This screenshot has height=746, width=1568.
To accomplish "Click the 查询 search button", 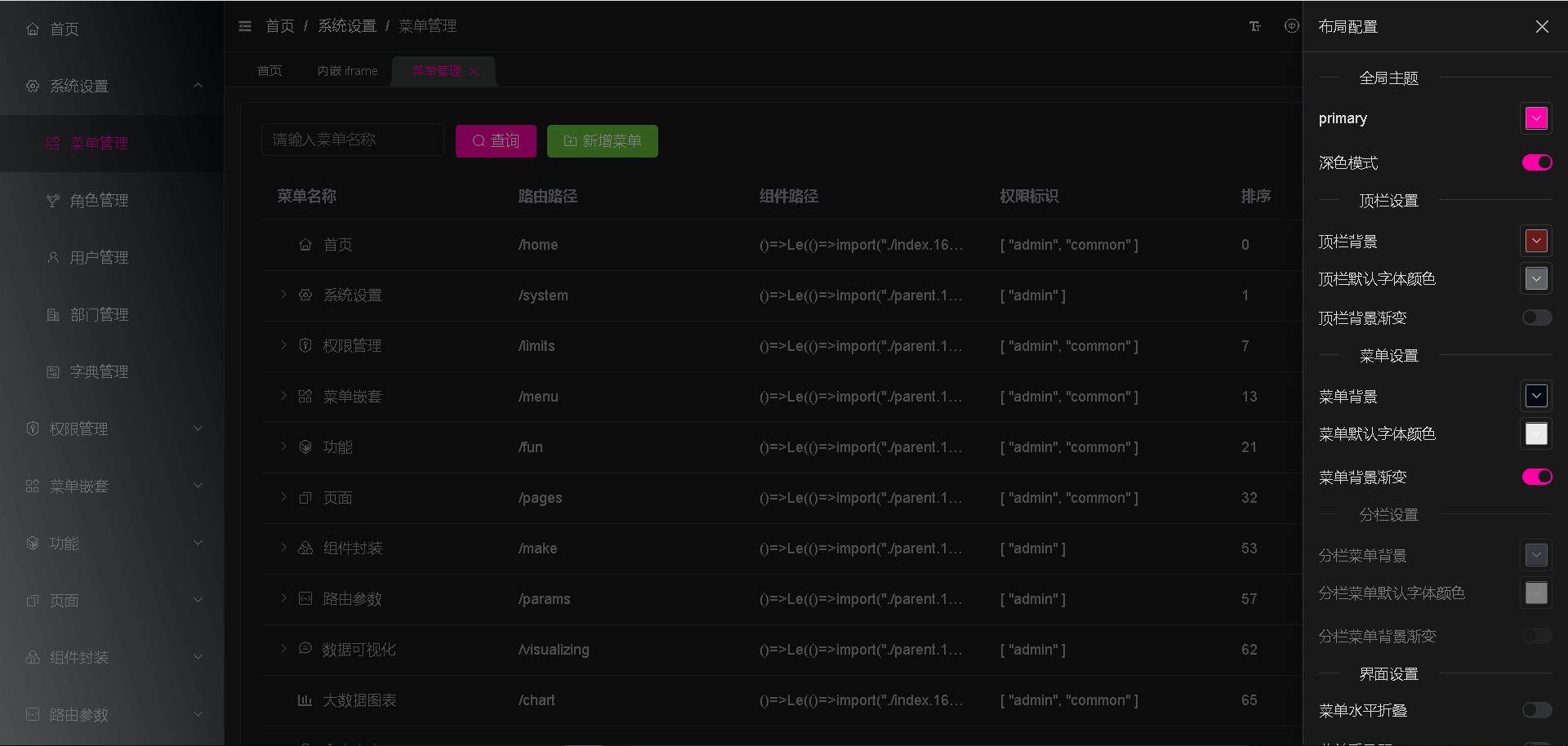I will pos(496,141).
